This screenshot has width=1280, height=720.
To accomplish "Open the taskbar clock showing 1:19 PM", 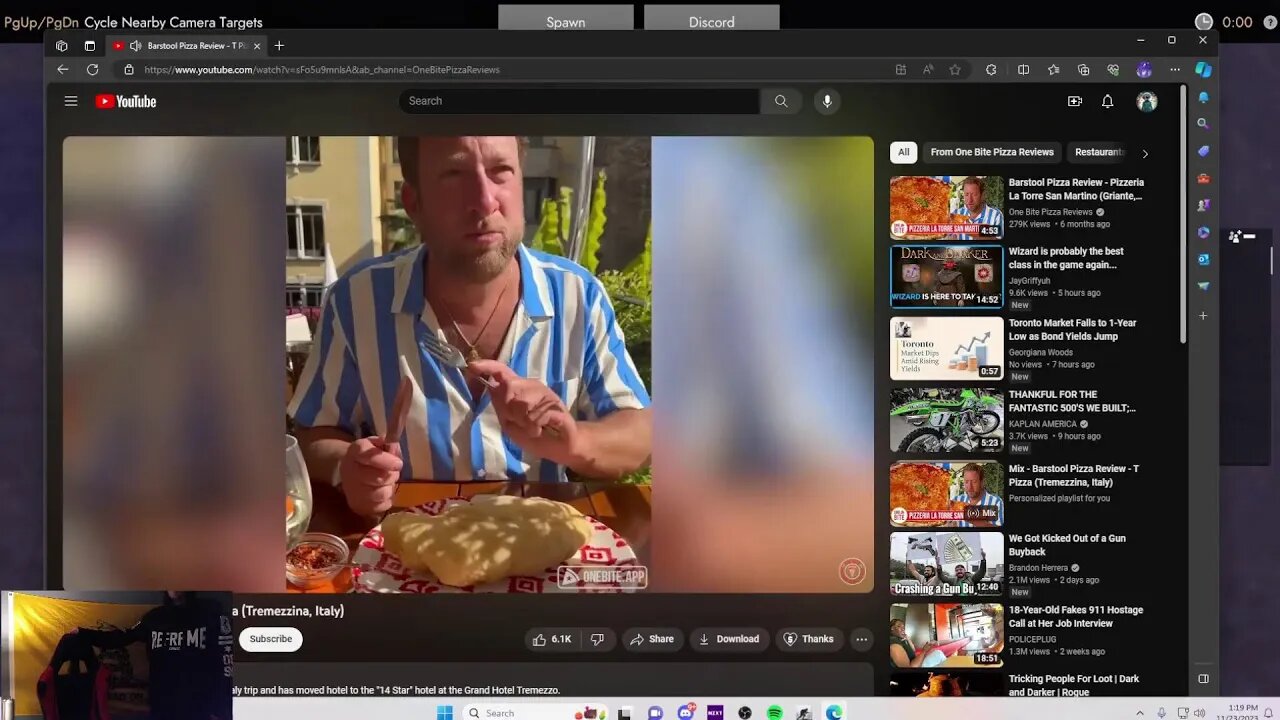I will click(x=1239, y=712).
